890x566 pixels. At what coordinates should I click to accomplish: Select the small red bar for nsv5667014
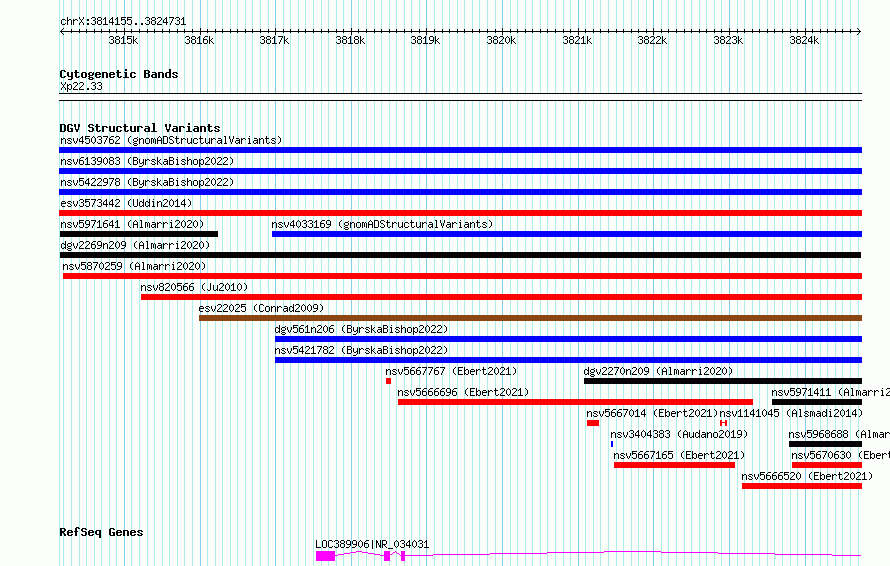(593, 424)
